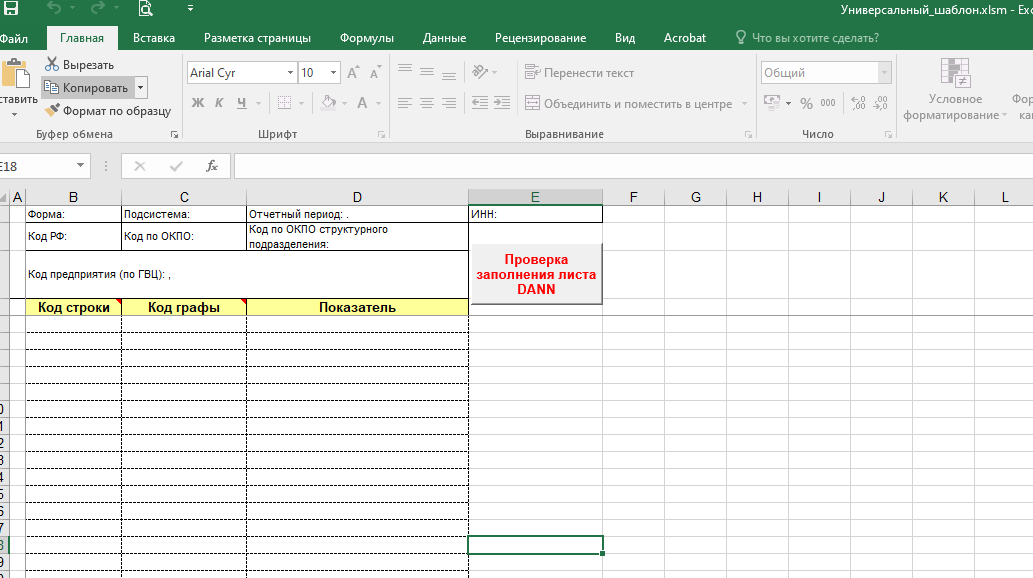Image resolution: width=1033 pixels, height=578 pixels.
Task: Open the fill color bucket swatch
Action: click(329, 103)
